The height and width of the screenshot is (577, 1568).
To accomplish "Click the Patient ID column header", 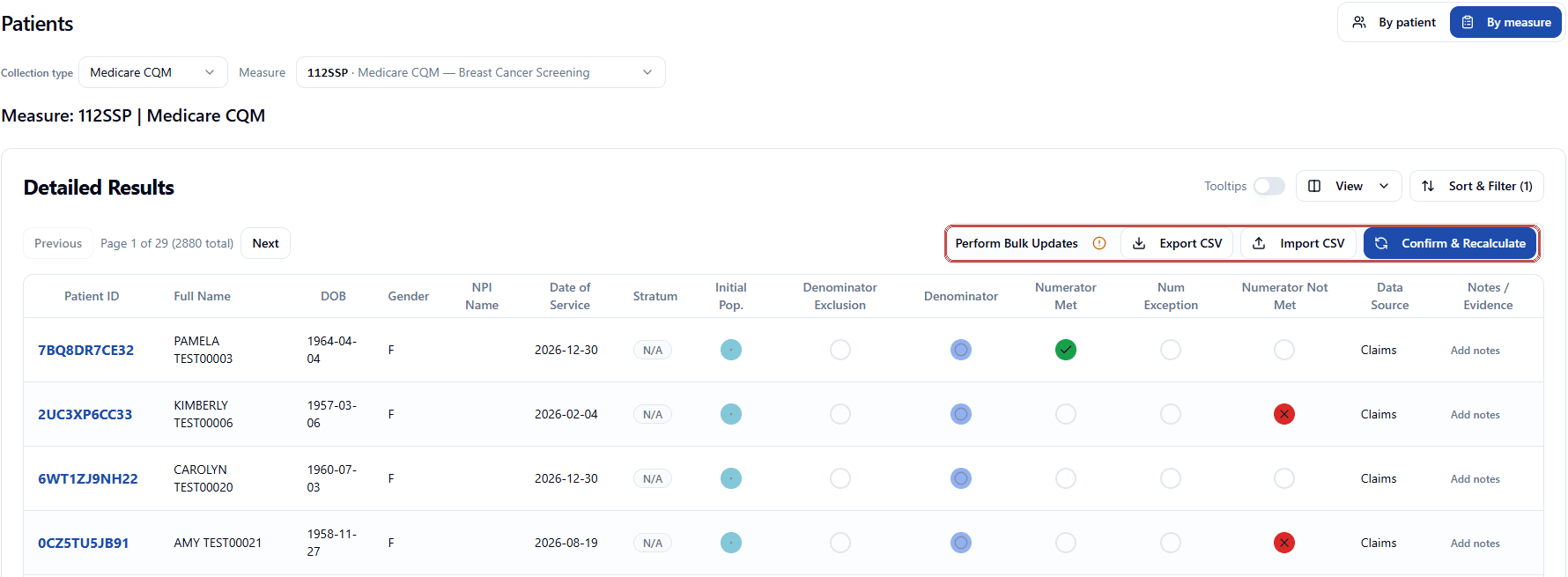I will [x=92, y=296].
